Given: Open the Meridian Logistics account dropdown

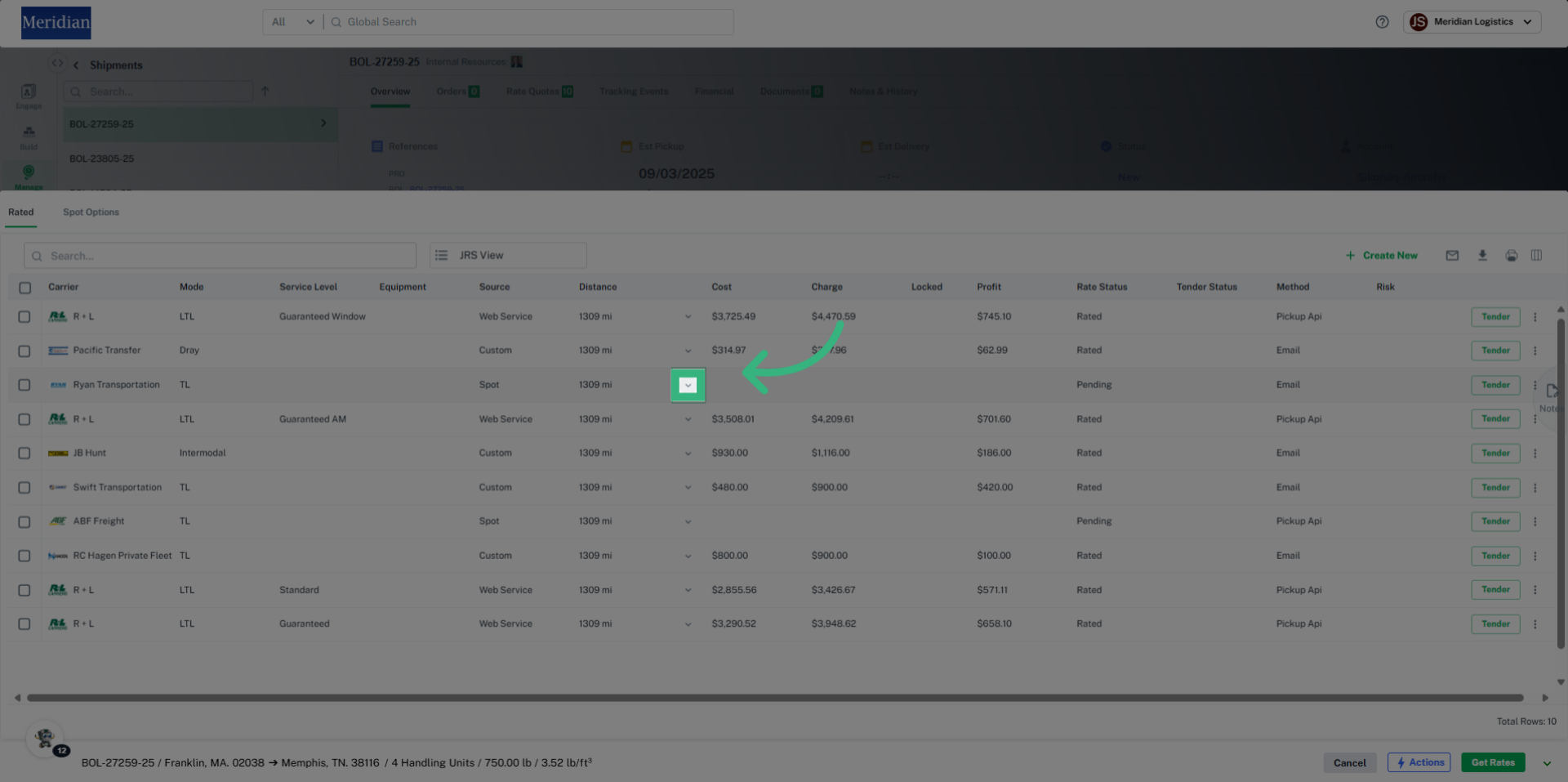Looking at the screenshot, I should [1472, 22].
